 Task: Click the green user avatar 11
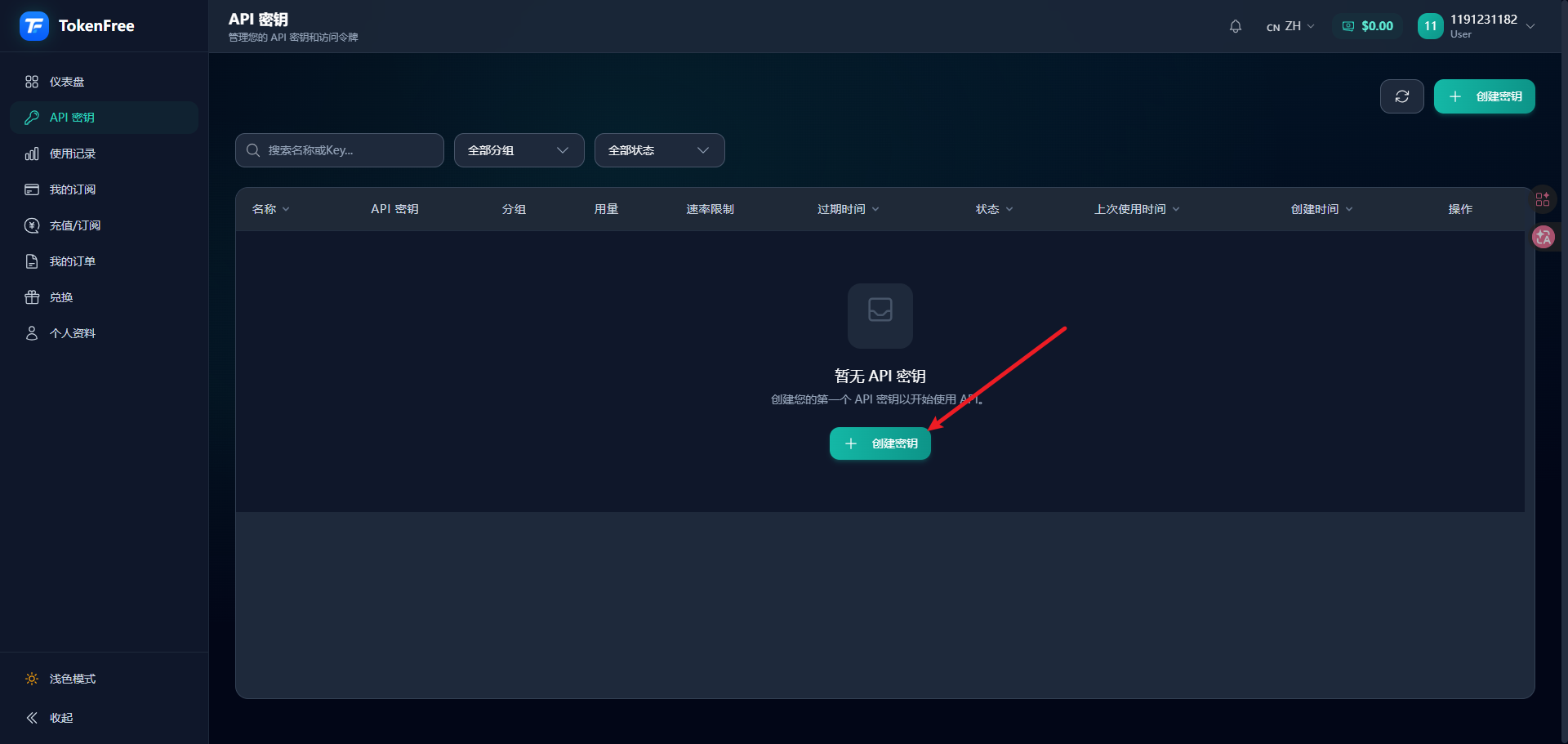(1430, 26)
